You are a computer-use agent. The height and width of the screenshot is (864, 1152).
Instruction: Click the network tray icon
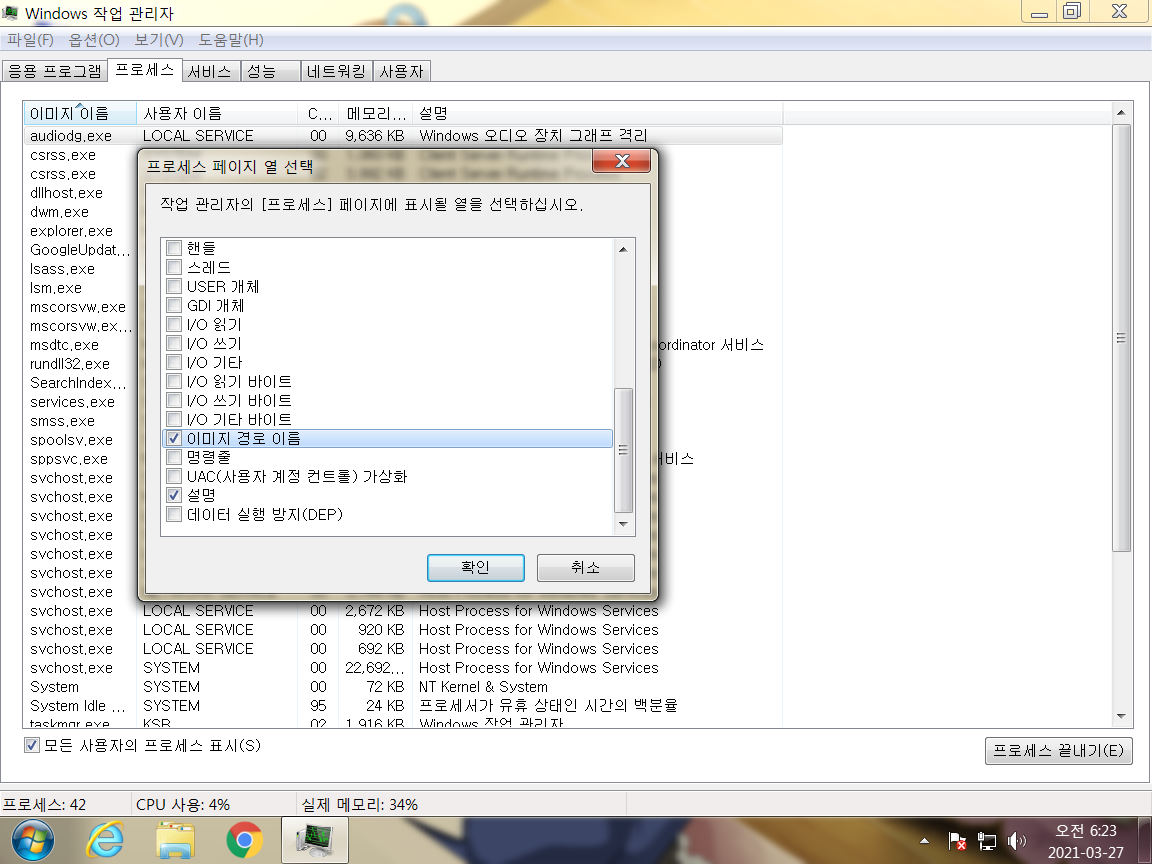tap(987, 840)
